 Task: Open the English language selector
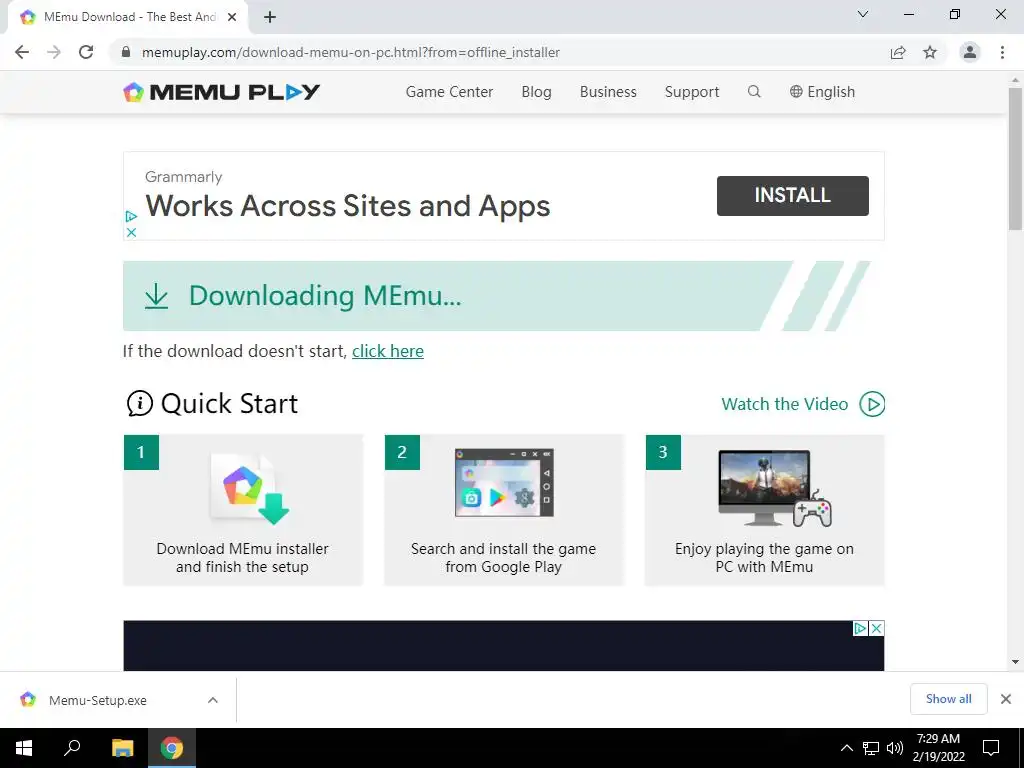tap(822, 91)
